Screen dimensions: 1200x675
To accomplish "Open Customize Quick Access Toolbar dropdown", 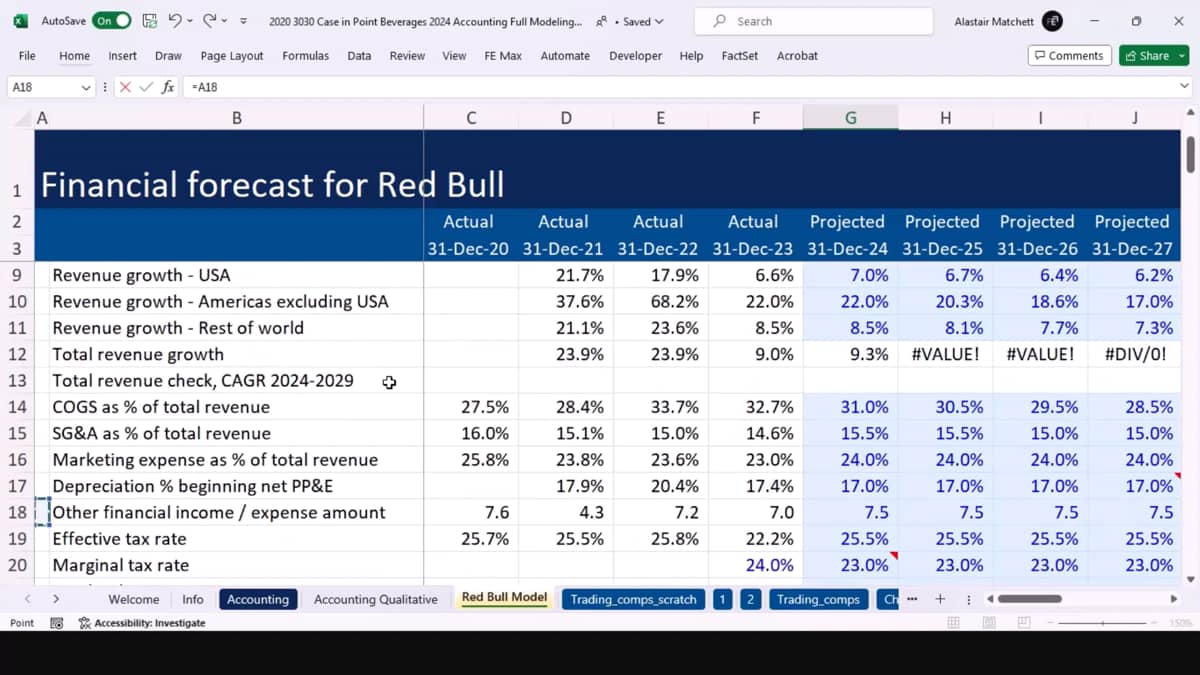I will (245, 21).
